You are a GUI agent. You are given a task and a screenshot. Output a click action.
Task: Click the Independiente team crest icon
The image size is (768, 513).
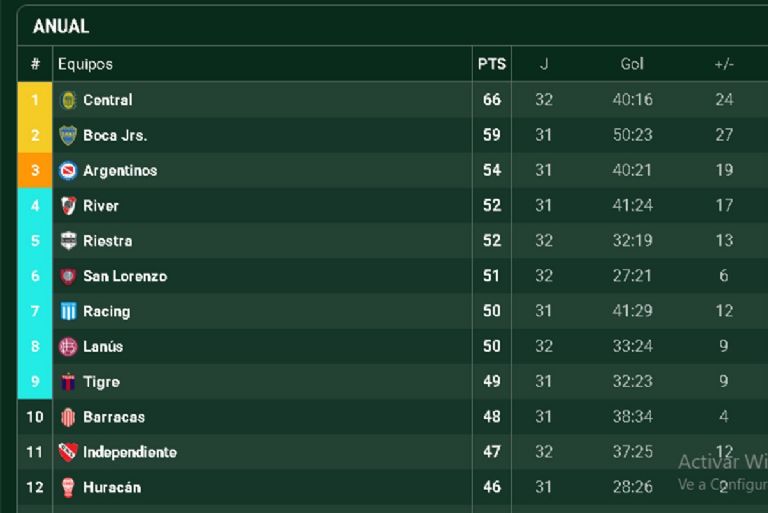pyautogui.click(x=68, y=452)
